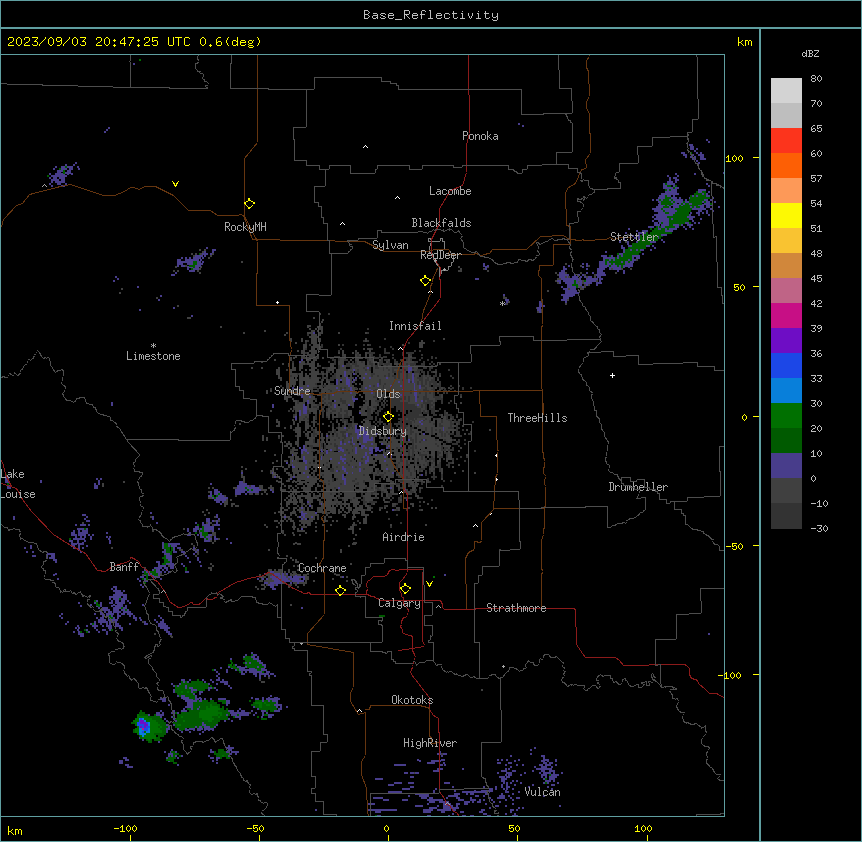Click the ThreeHills town label
Viewport: 862px width, 842px height.
coord(537,418)
